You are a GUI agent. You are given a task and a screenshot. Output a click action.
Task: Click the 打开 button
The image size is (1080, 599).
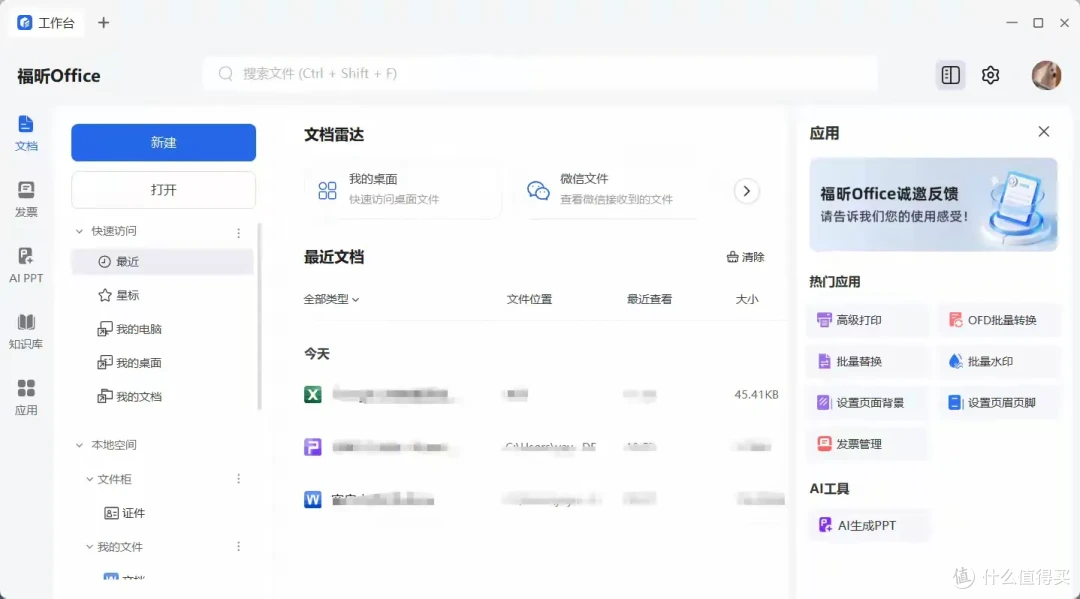[163, 190]
